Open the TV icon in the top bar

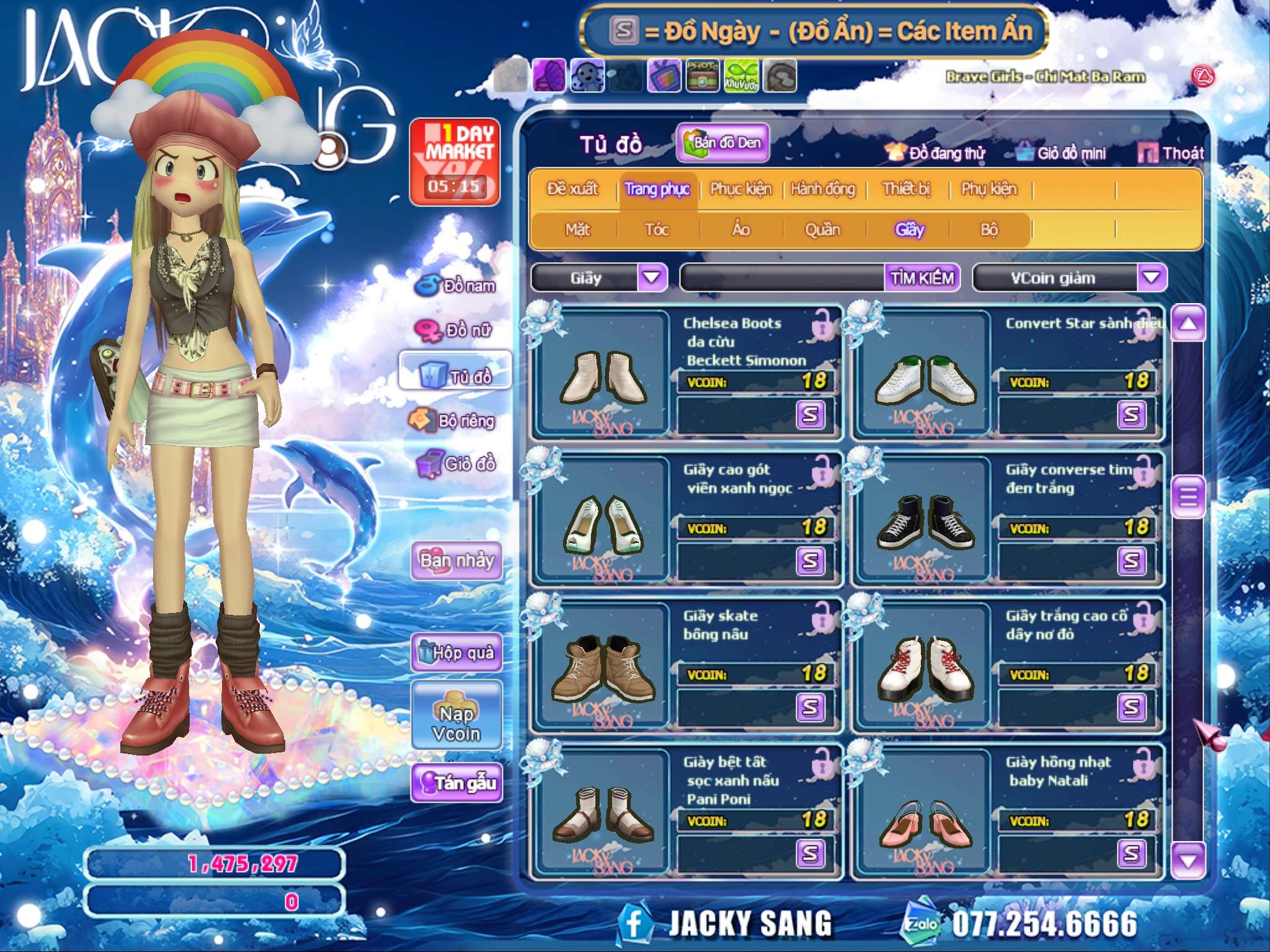pyautogui.click(x=664, y=76)
